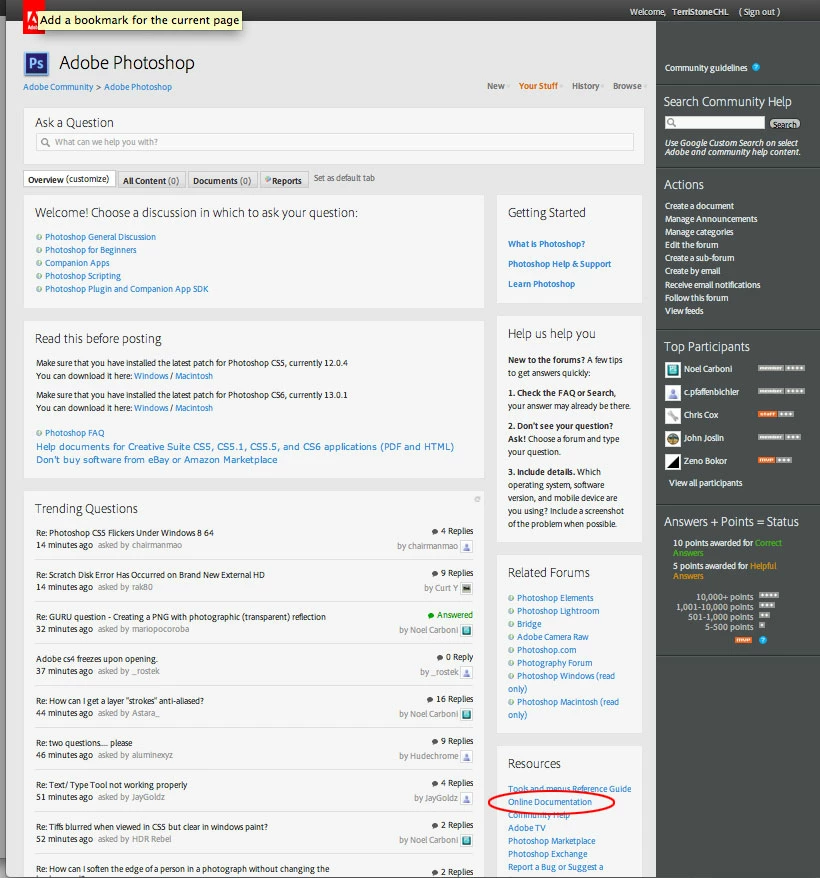Open Online Documentation resource link
The height and width of the screenshot is (878, 820).
pyautogui.click(x=549, y=802)
